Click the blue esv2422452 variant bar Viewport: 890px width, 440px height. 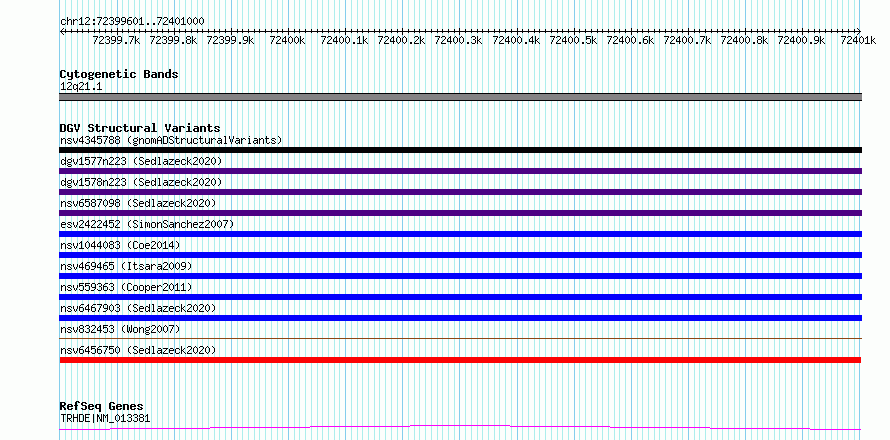pos(460,234)
